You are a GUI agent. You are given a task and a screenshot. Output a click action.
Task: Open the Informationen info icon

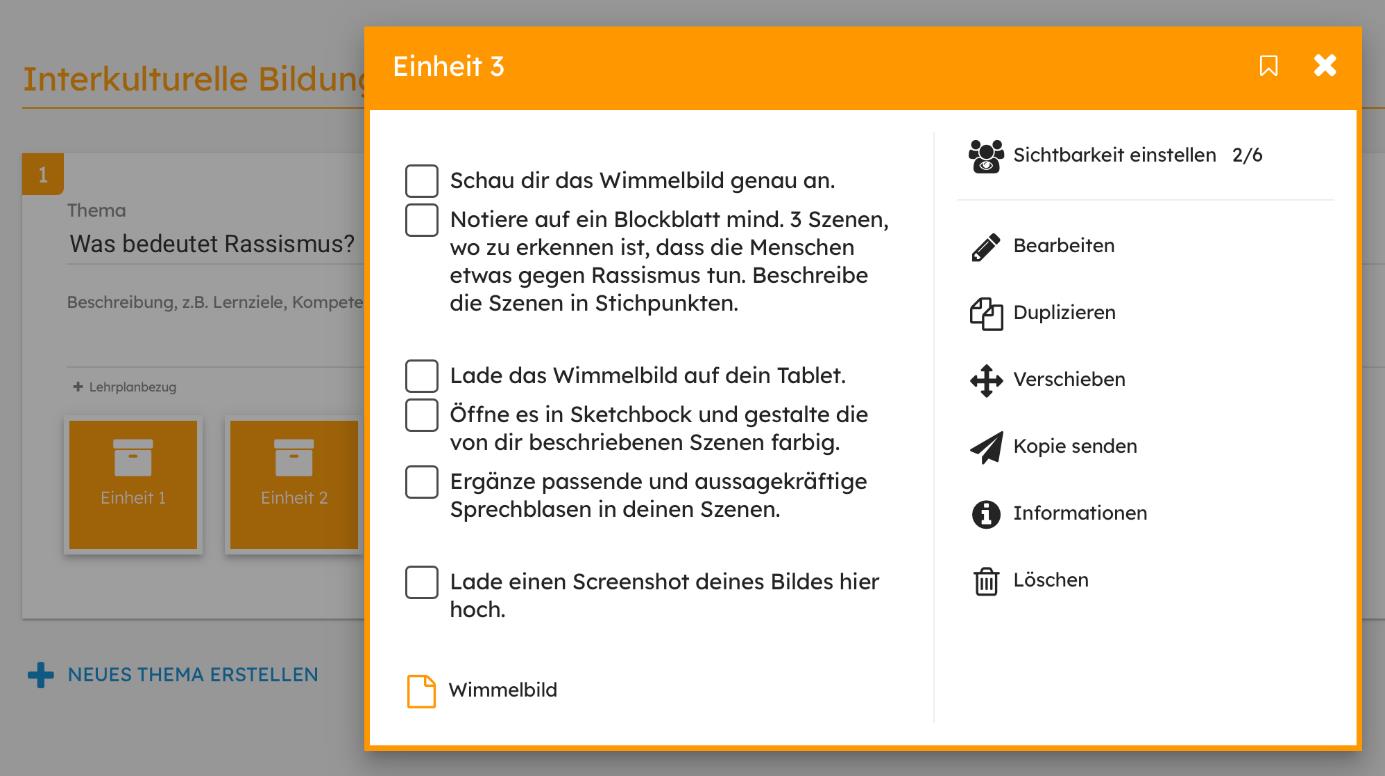(x=986, y=515)
